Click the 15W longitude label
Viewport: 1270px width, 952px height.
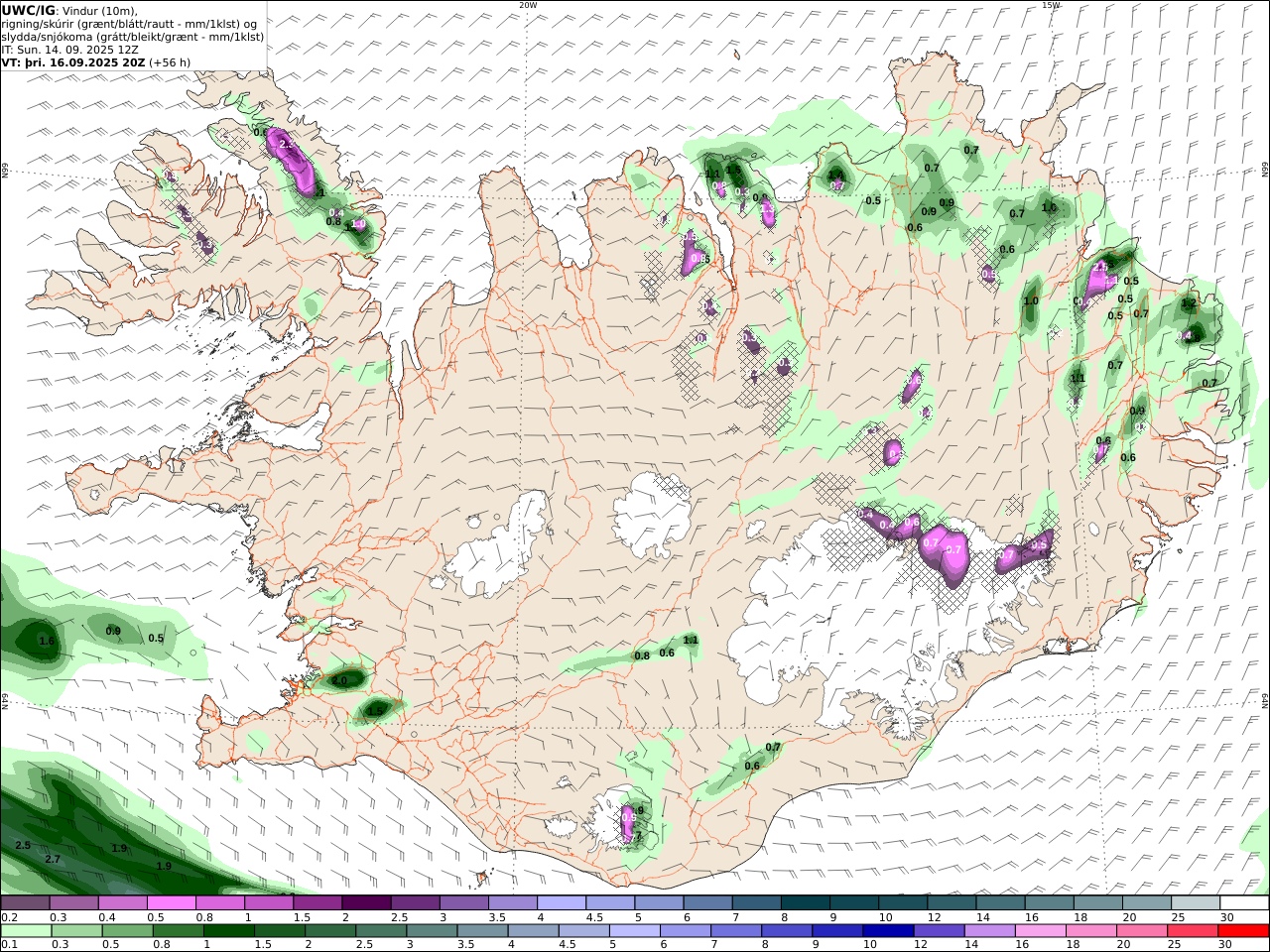coord(1051,5)
